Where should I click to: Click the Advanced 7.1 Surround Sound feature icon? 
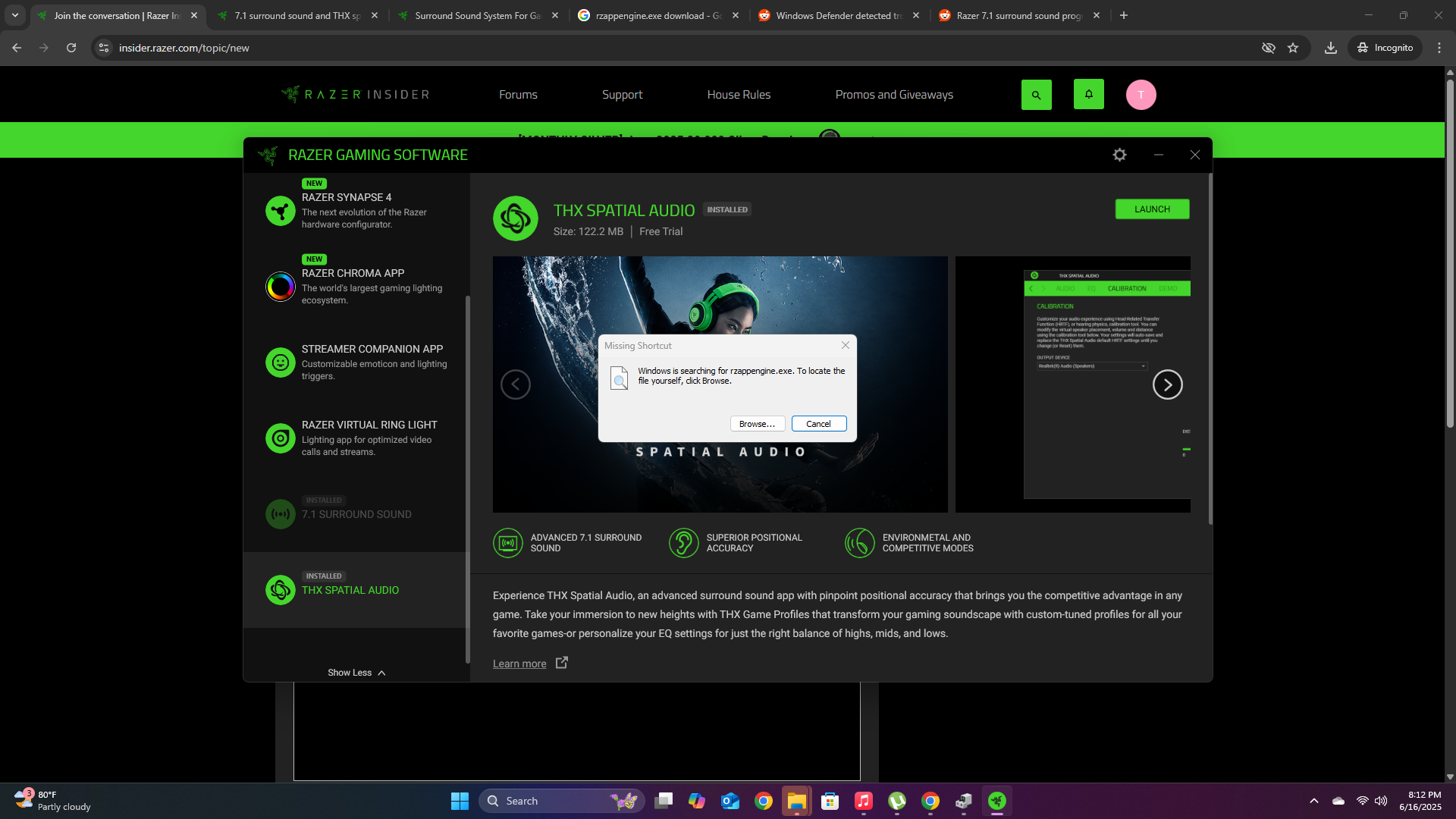pos(508,543)
